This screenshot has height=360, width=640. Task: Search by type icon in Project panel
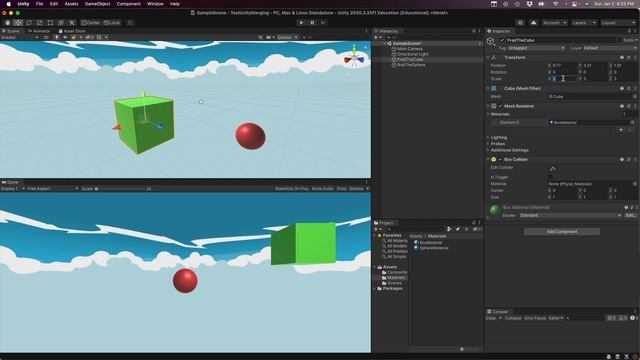tap(449, 229)
